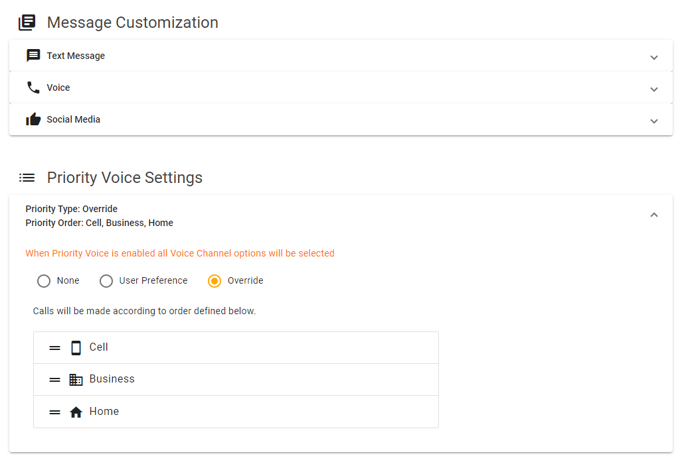The width and height of the screenshot is (688, 466).
Task: Click the Social Media thumbs-up icon
Action: (33, 119)
